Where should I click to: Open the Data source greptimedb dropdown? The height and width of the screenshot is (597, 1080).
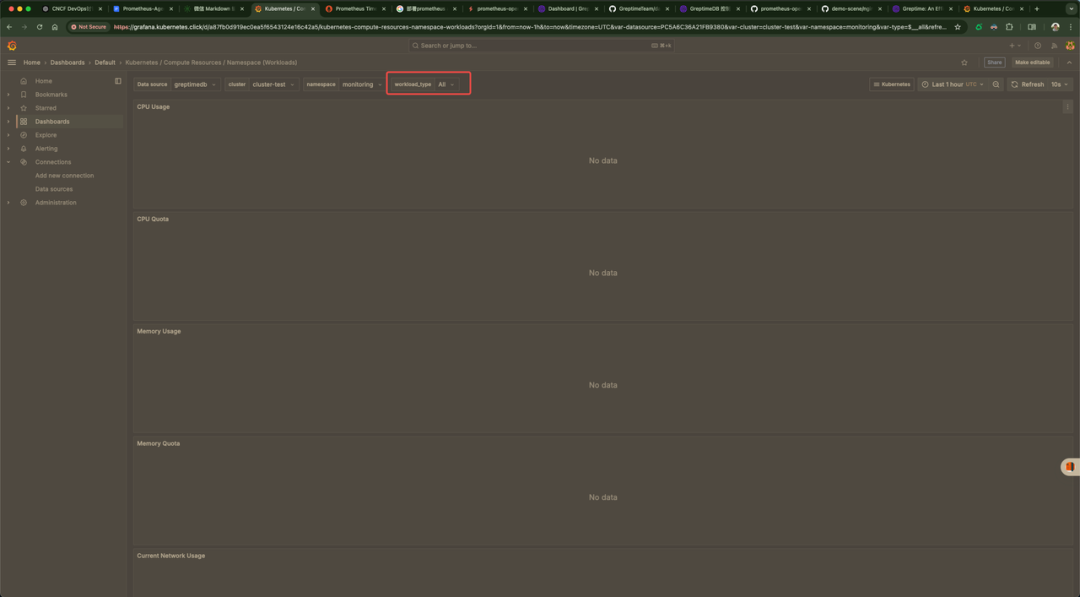pos(195,84)
